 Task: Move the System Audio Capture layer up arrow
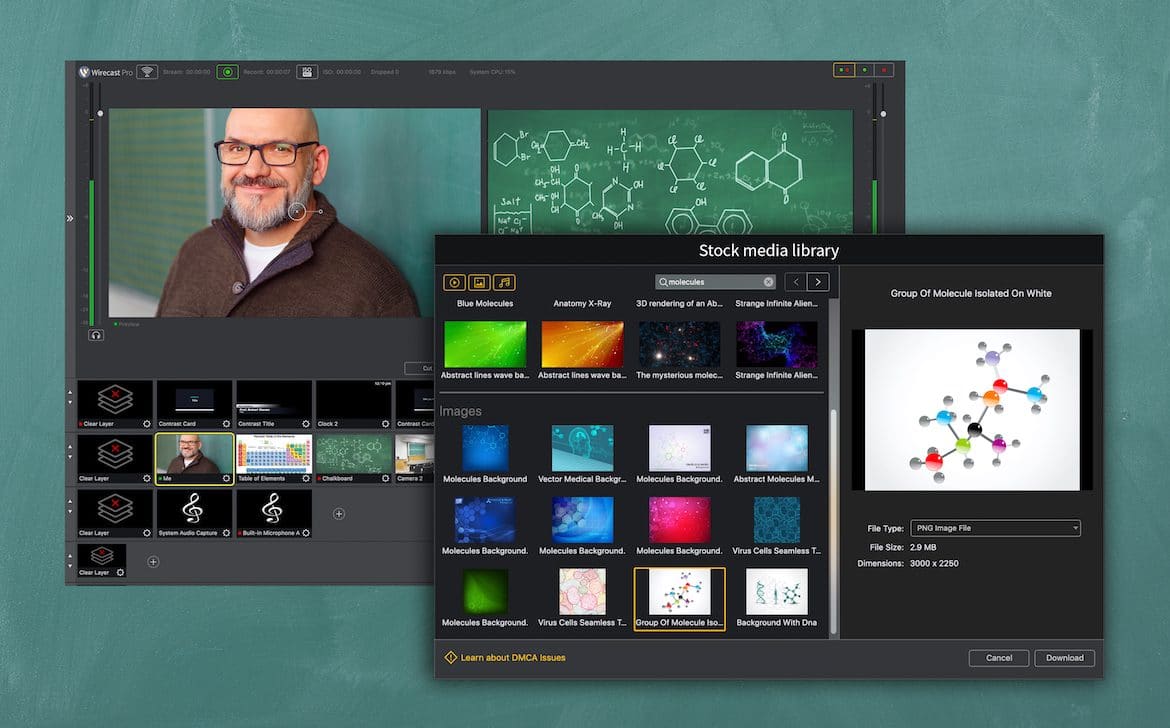click(70, 501)
